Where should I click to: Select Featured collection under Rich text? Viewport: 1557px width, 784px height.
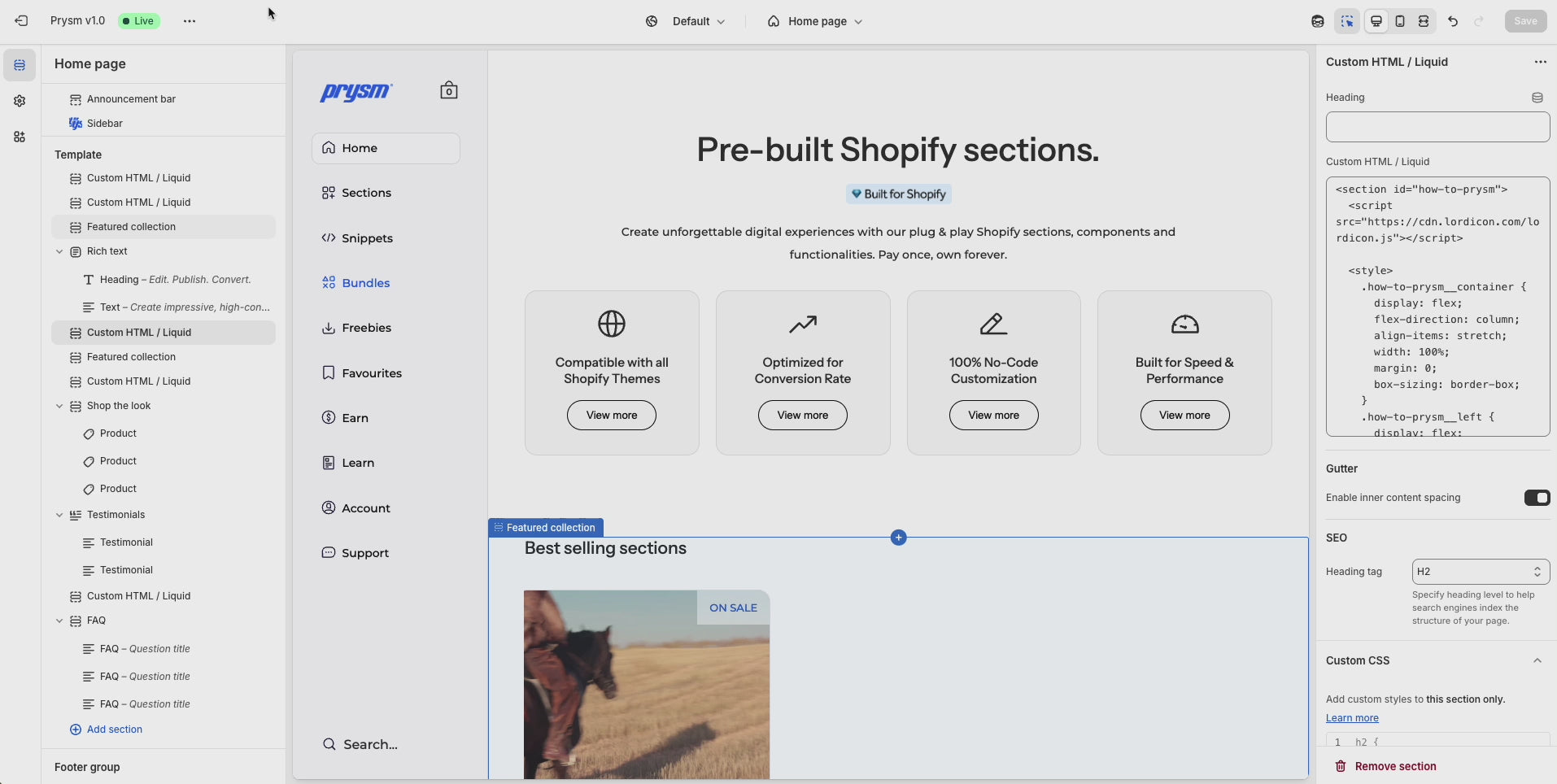pos(131,357)
